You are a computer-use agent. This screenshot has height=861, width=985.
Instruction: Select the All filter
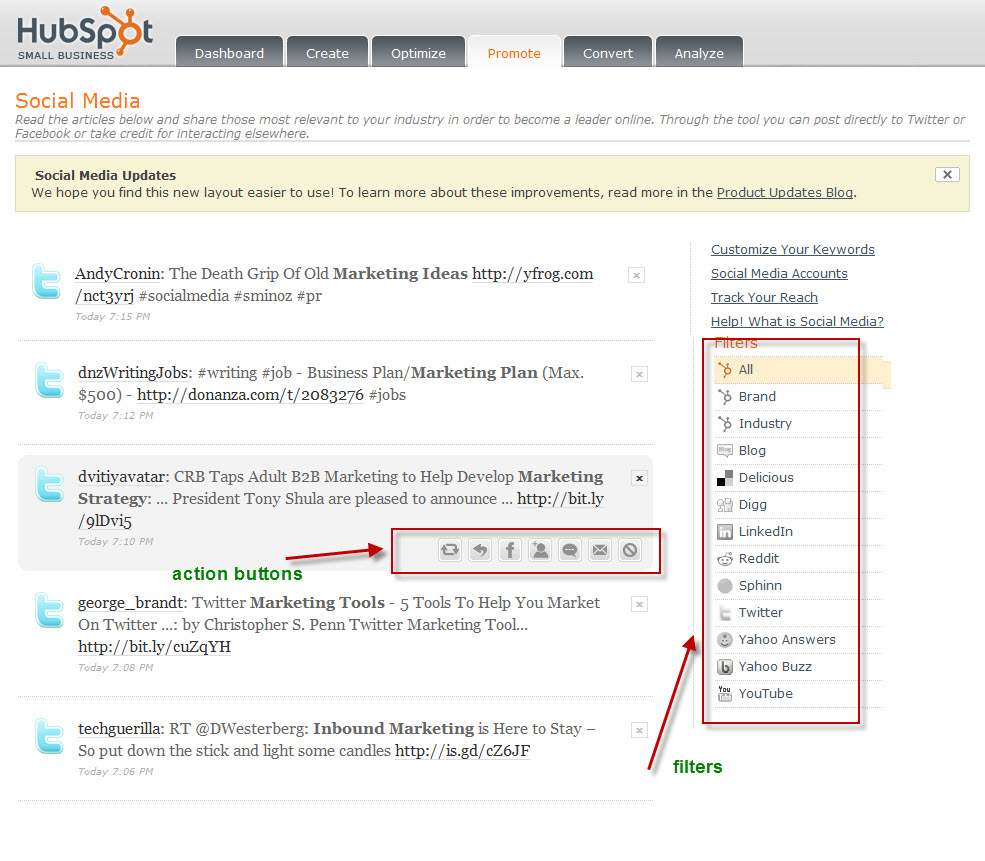[798, 370]
